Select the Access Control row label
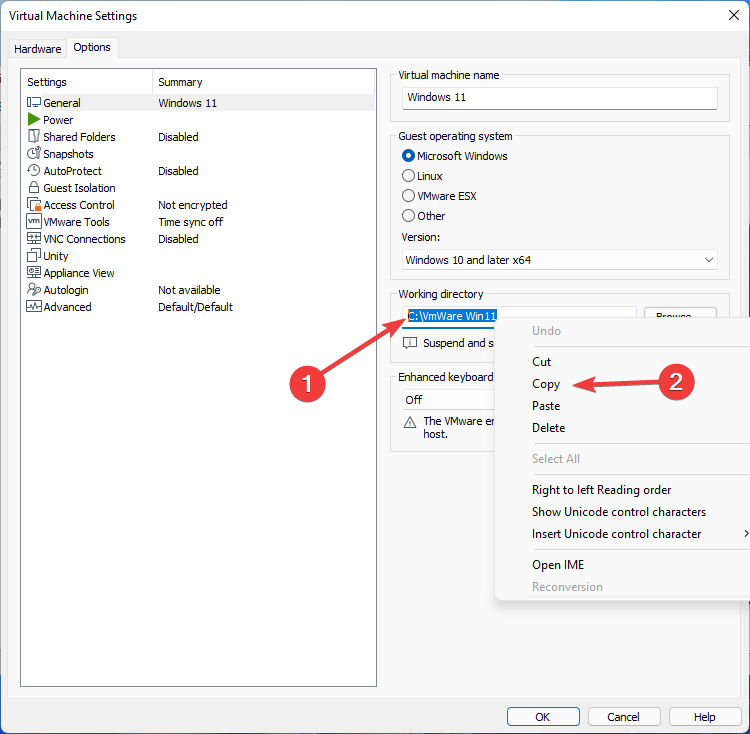Viewport: 750px width, 734px height. (x=79, y=205)
